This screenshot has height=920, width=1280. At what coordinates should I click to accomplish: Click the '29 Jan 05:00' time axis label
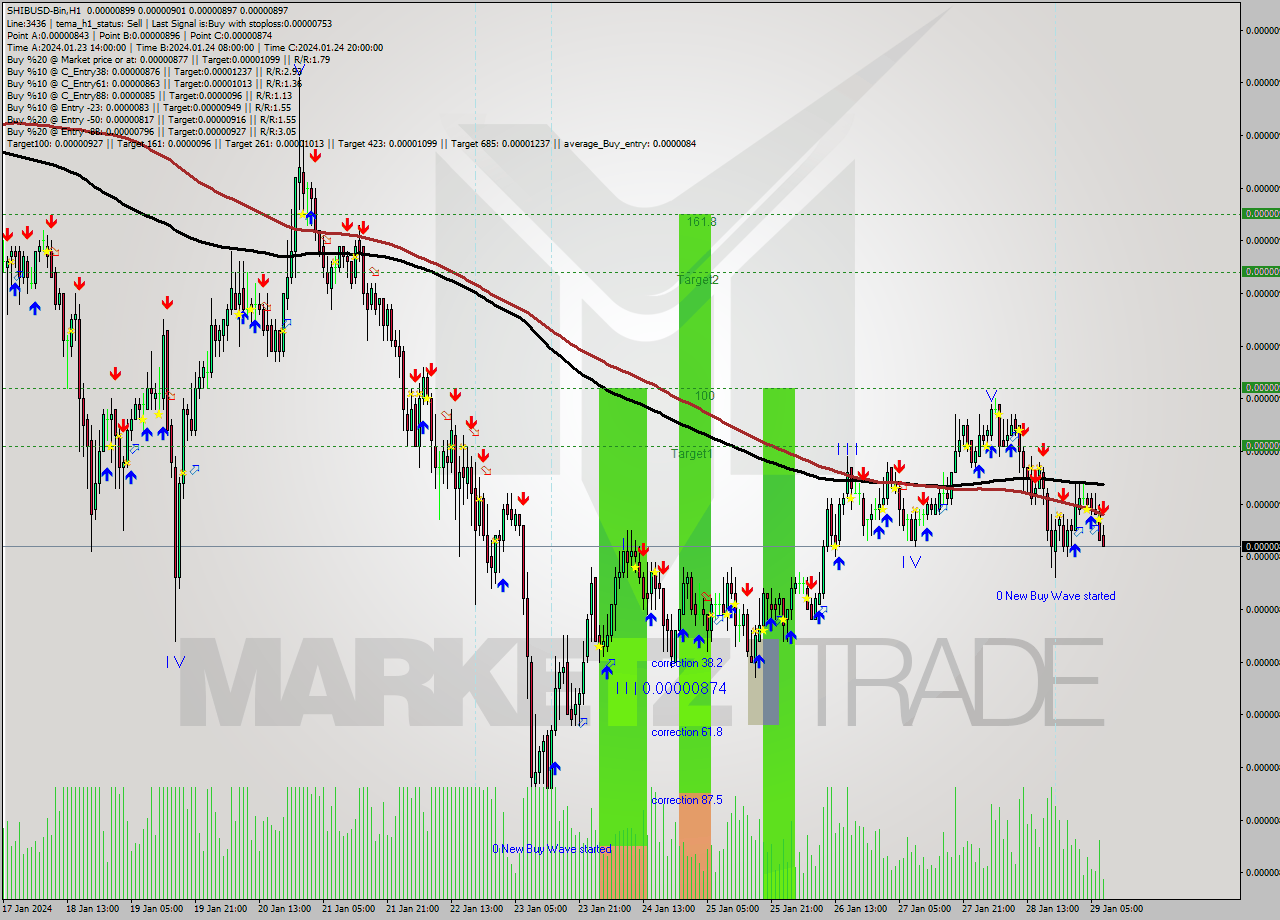pos(1116,909)
